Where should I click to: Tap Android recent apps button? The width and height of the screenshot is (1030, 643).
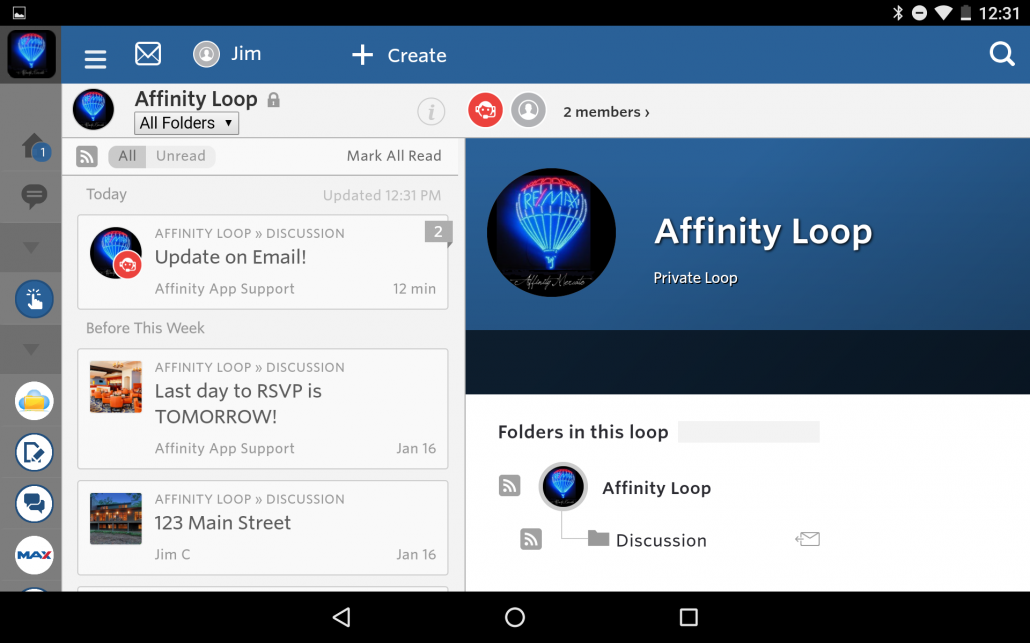point(688,617)
